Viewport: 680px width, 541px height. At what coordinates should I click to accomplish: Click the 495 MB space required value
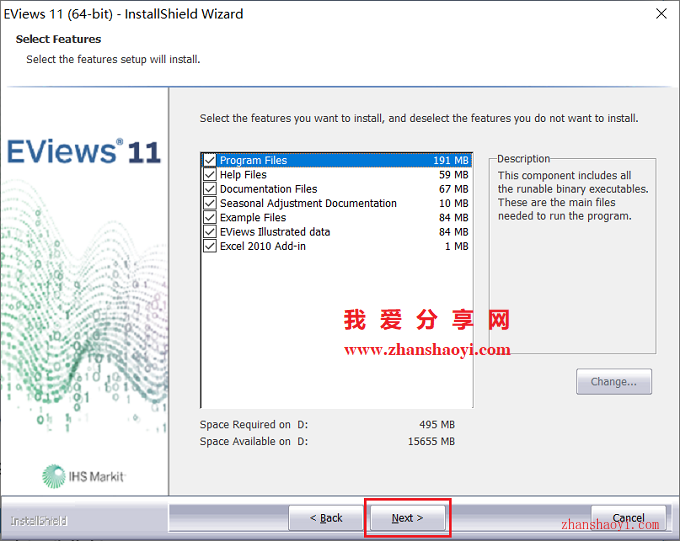click(437, 424)
